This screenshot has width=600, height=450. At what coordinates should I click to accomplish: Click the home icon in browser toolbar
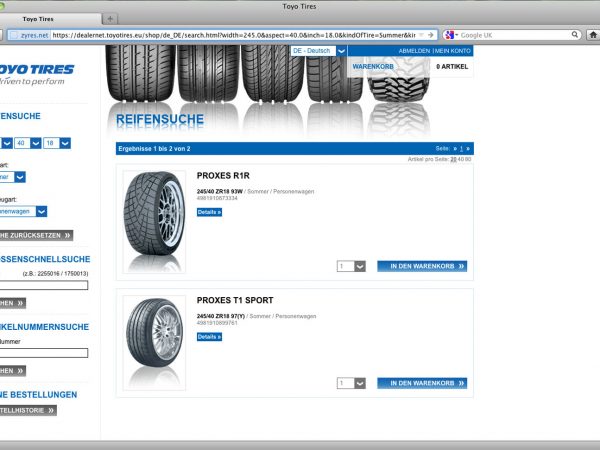[593, 35]
